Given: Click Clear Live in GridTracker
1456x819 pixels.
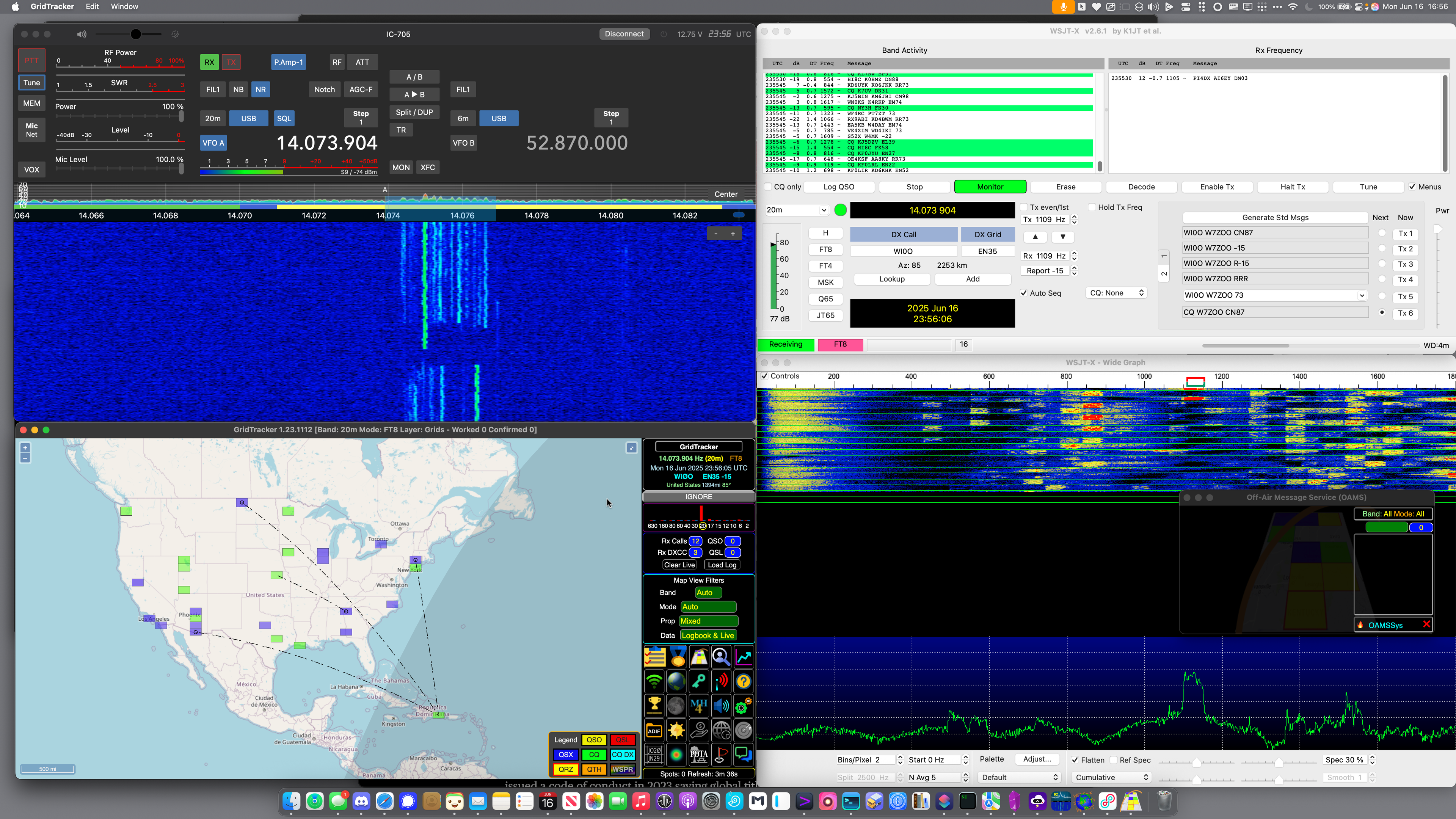Looking at the screenshot, I should pyautogui.click(x=679, y=565).
